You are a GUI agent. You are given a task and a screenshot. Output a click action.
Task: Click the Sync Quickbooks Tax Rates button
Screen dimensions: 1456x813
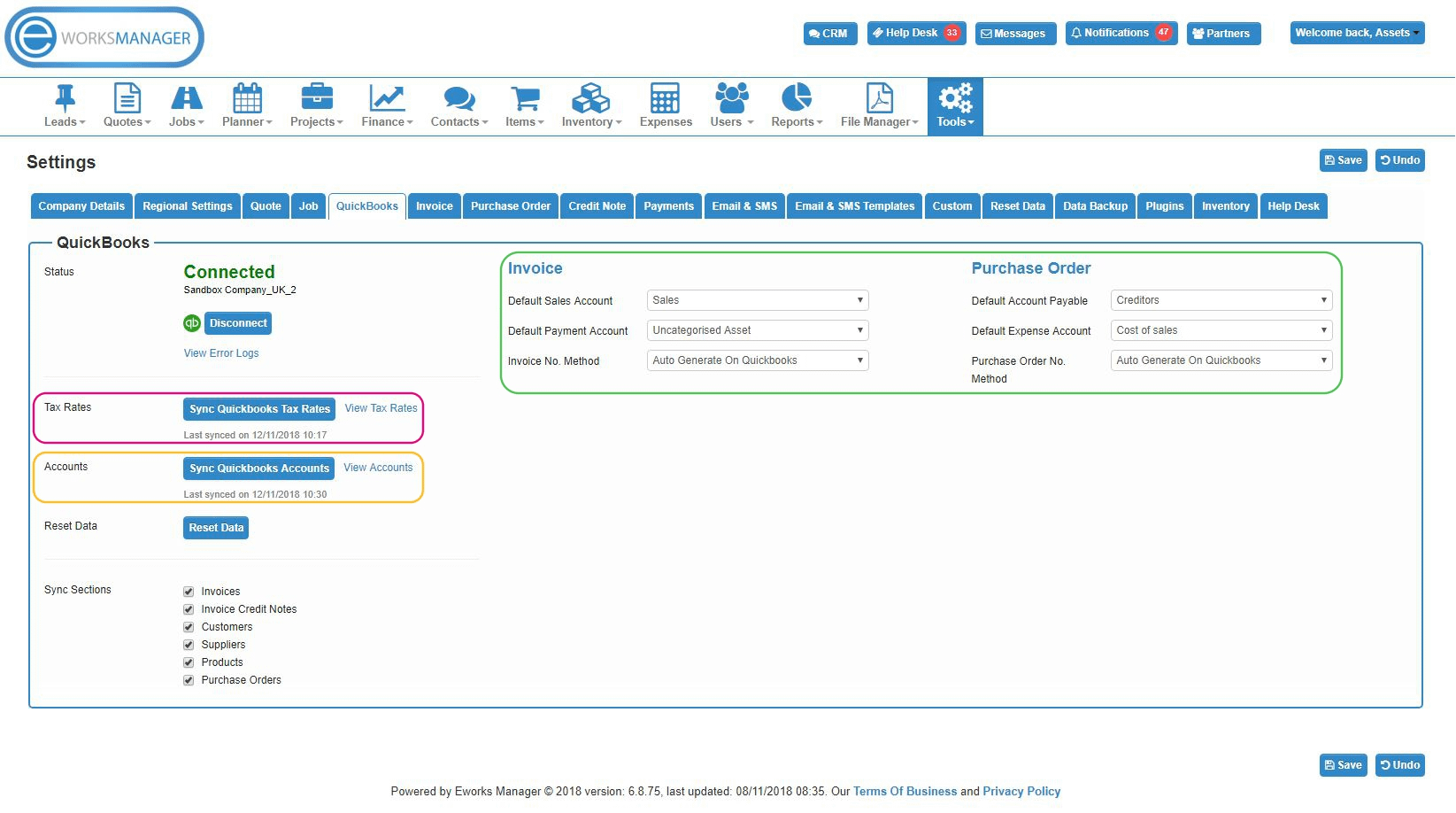click(x=258, y=409)
